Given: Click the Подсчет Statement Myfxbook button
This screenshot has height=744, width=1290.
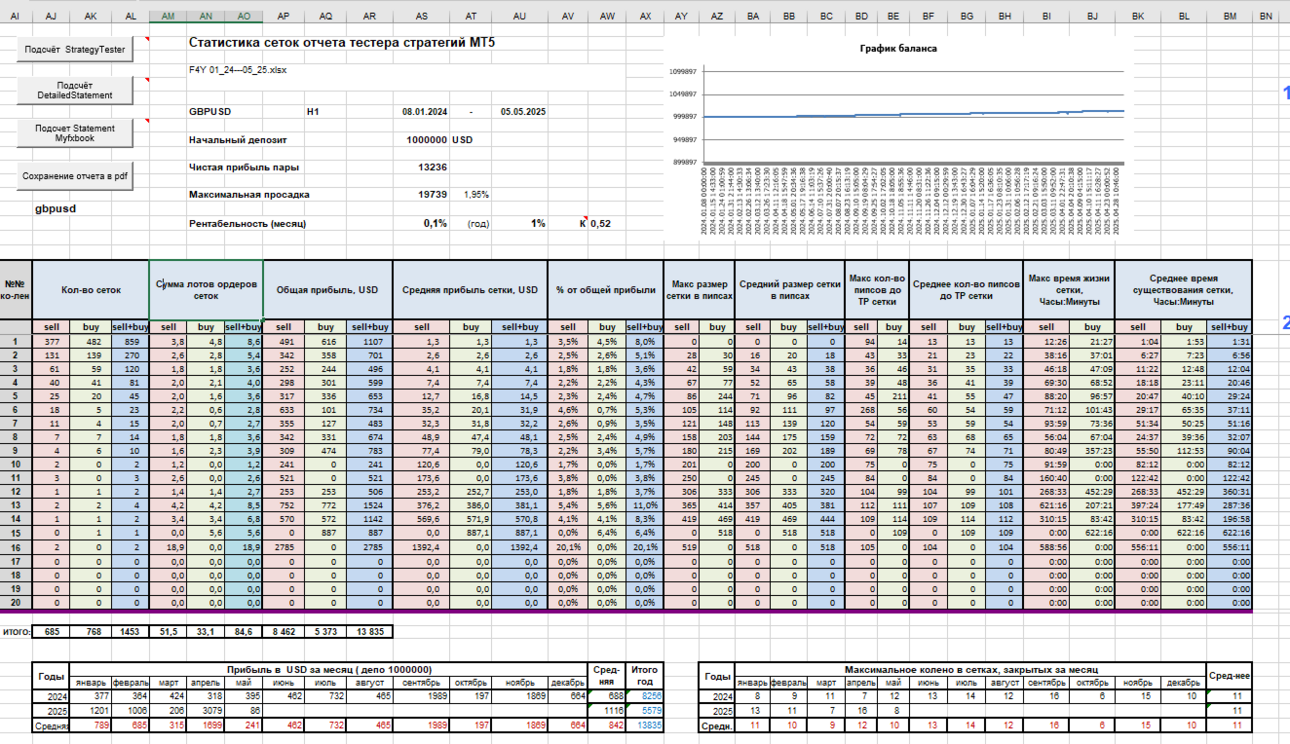Looking at the screenshot, I should click(76, 132).
